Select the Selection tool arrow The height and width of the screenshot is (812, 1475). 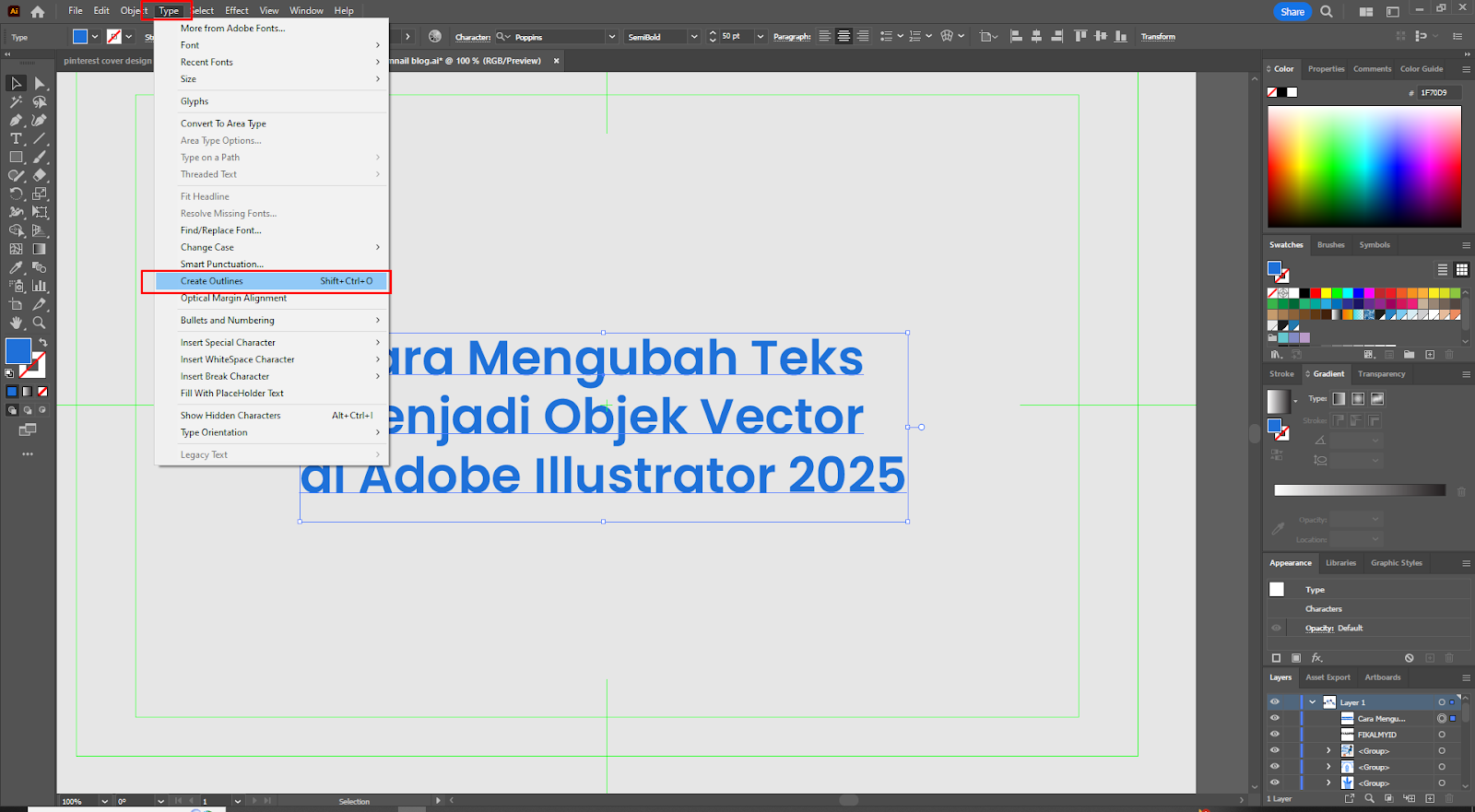16,83
